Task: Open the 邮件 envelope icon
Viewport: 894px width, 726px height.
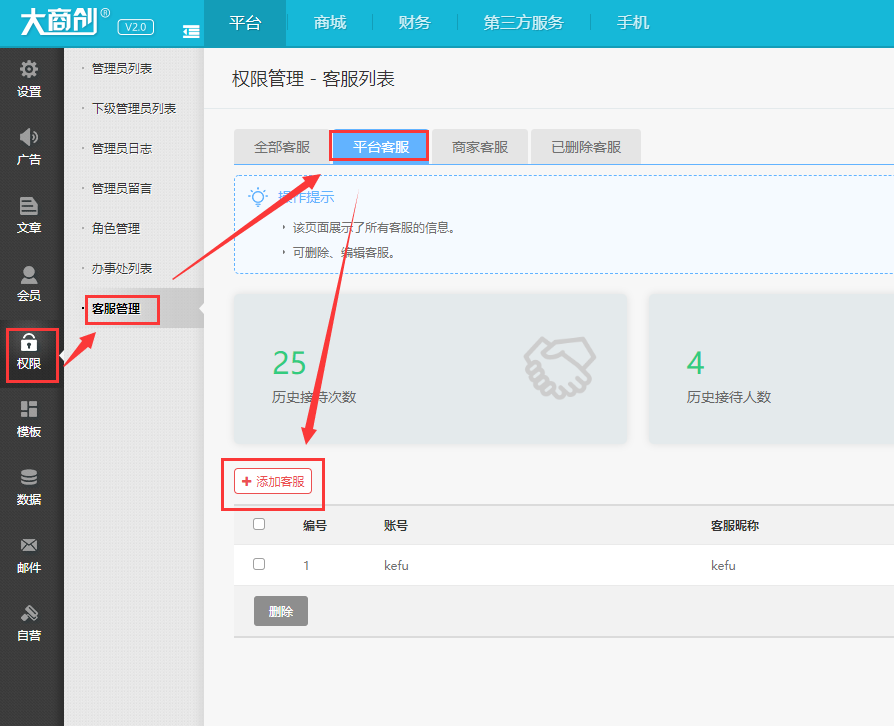Action: (x=29, y=546)
